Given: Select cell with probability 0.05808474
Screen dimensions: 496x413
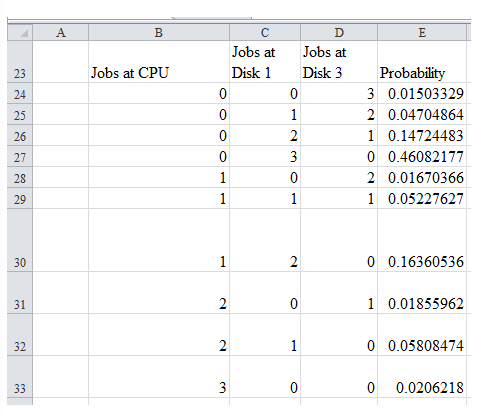Looking at the screenshot, I should [422, 335].
